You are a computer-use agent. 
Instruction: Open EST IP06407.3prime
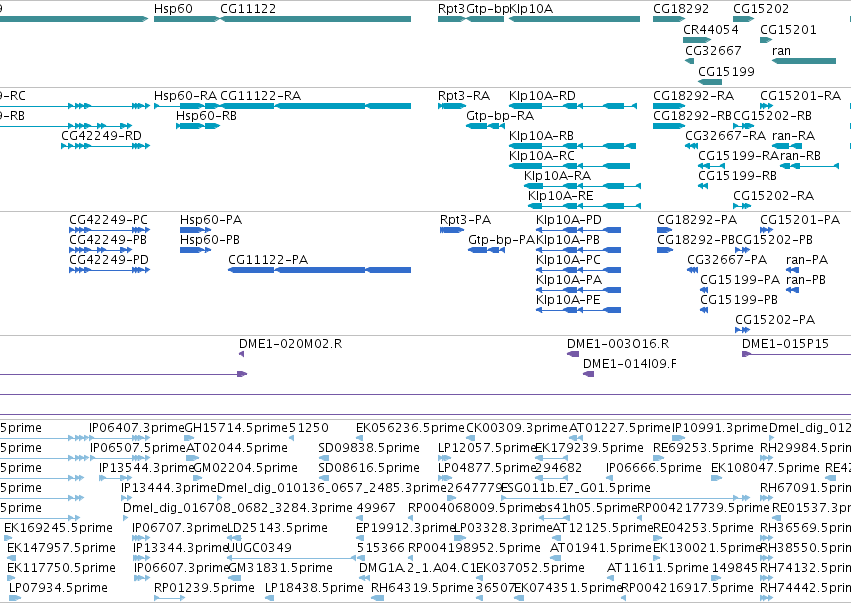[137, 428]
